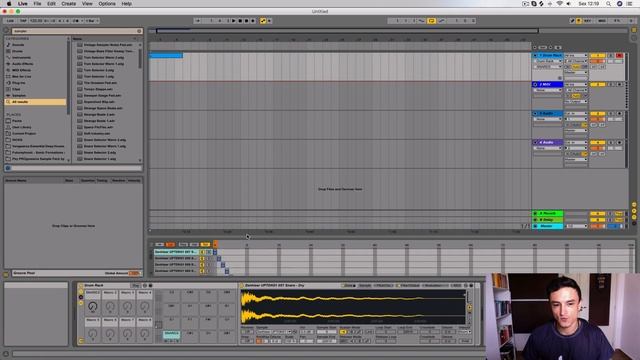Click the first Drum Rack macro knob
Screen dimensions: 640x360
tap(93, 306)
